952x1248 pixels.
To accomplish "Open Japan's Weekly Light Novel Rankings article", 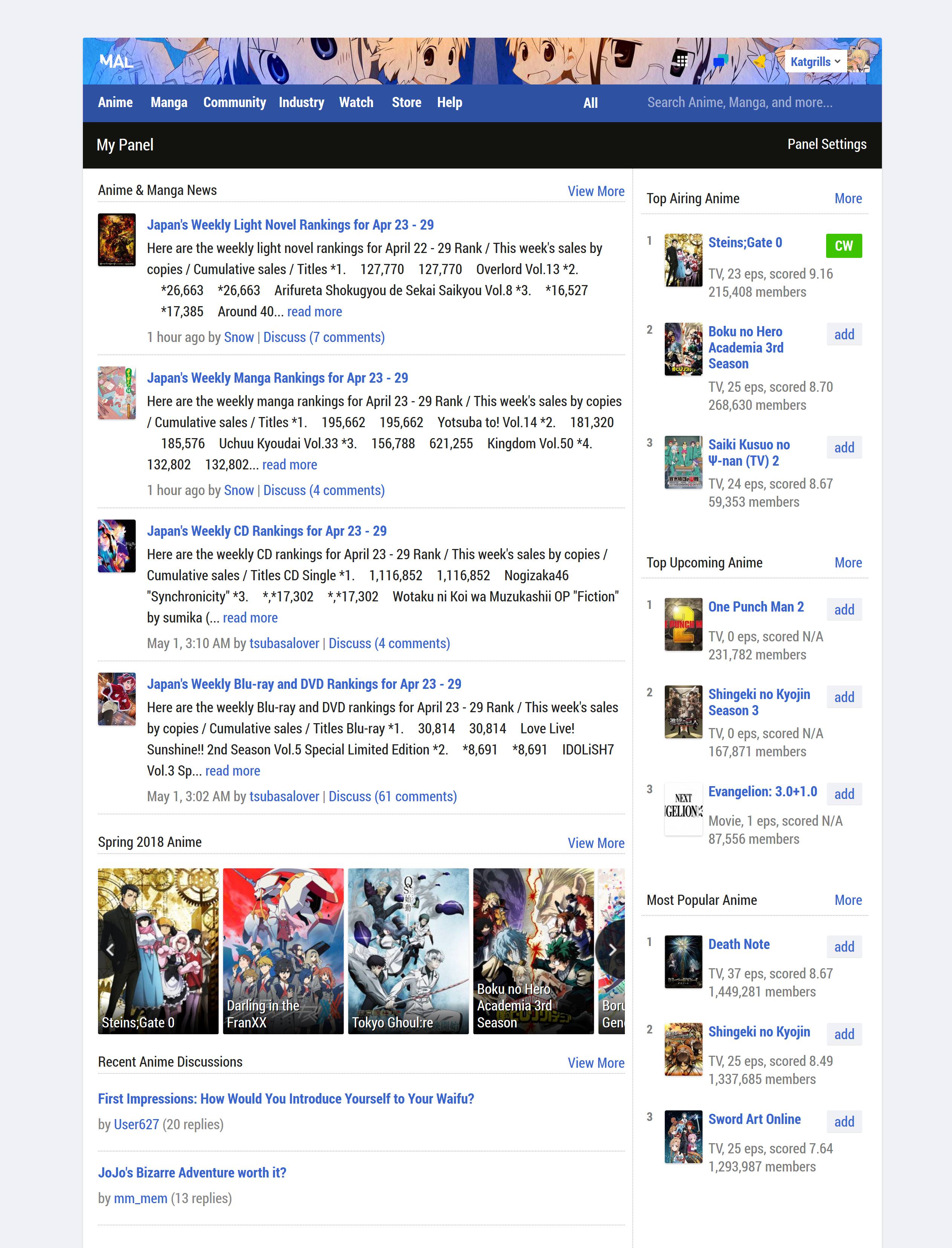I will [290, 225].
